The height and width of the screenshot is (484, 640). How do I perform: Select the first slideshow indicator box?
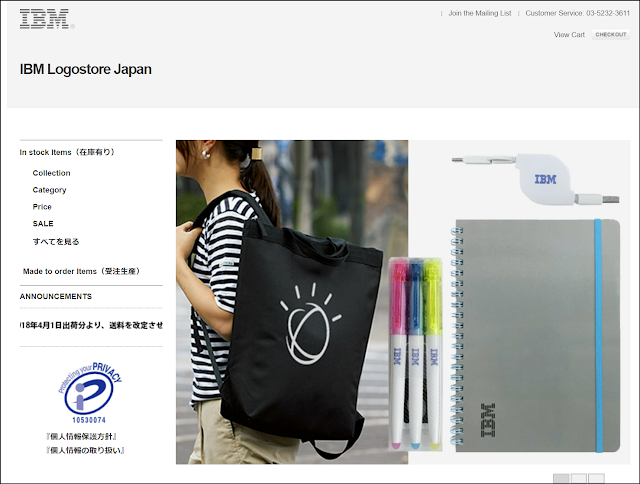561,479
